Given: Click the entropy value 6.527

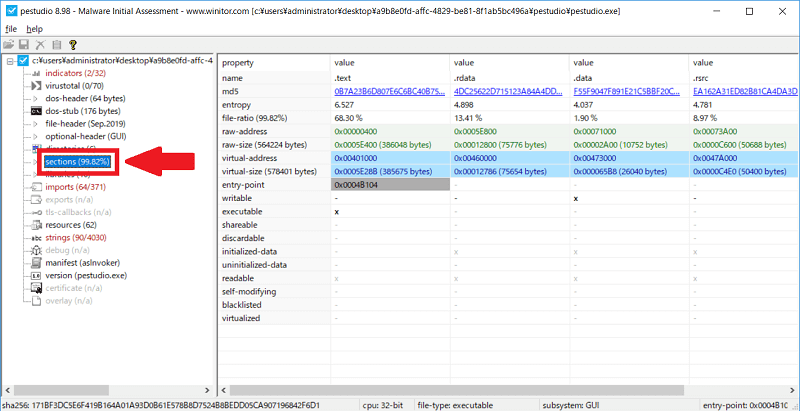Looking at the screenshot, I should click(344, 105).
